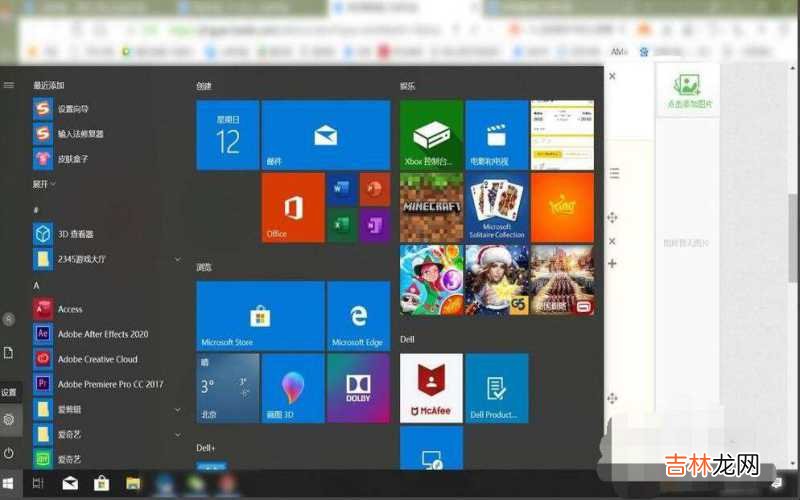The width and height of the screenshot is (800, 500).
Task: Open the Microsoft Store tile
Action: (x=260, y=315)
